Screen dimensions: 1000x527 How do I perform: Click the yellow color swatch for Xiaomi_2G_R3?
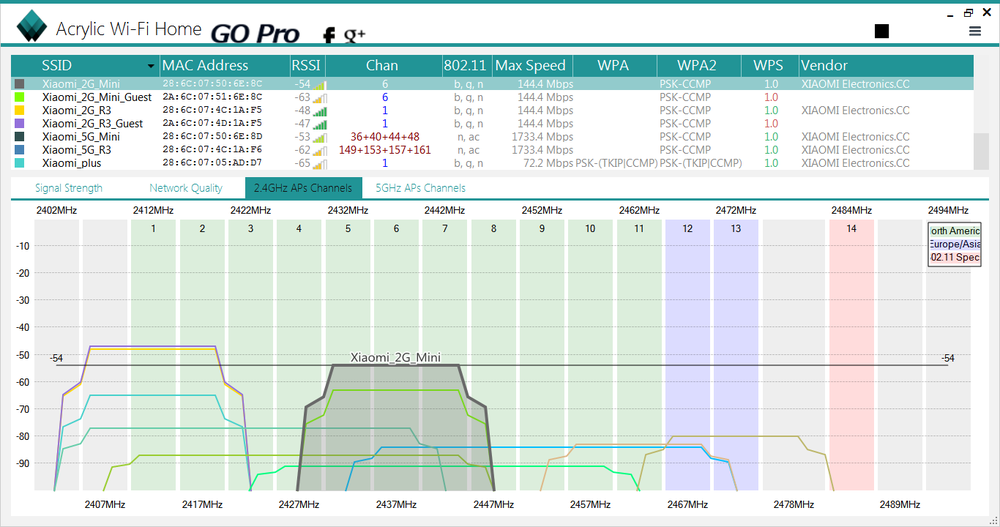pos(19,111)
